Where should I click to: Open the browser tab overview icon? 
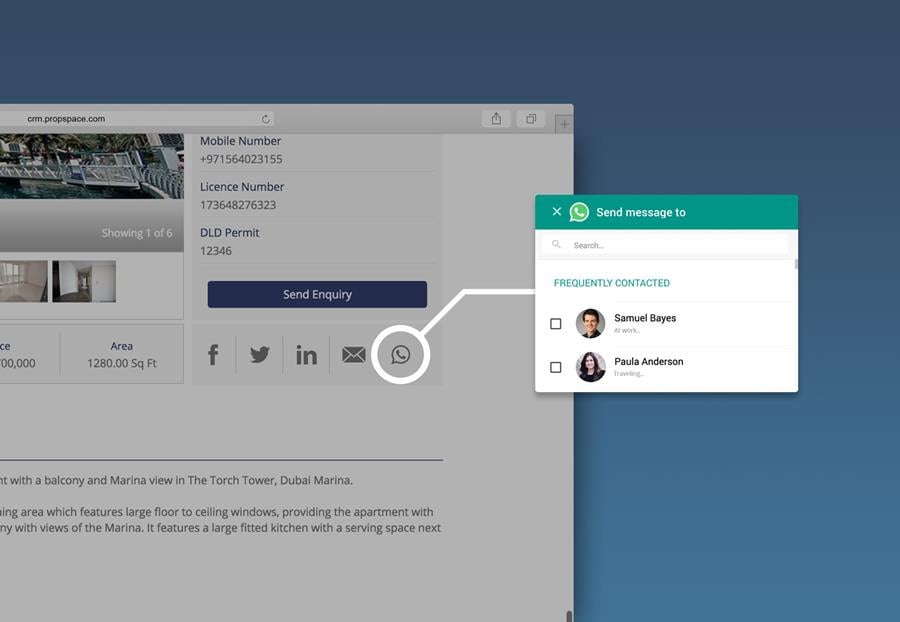pos(531,119)
